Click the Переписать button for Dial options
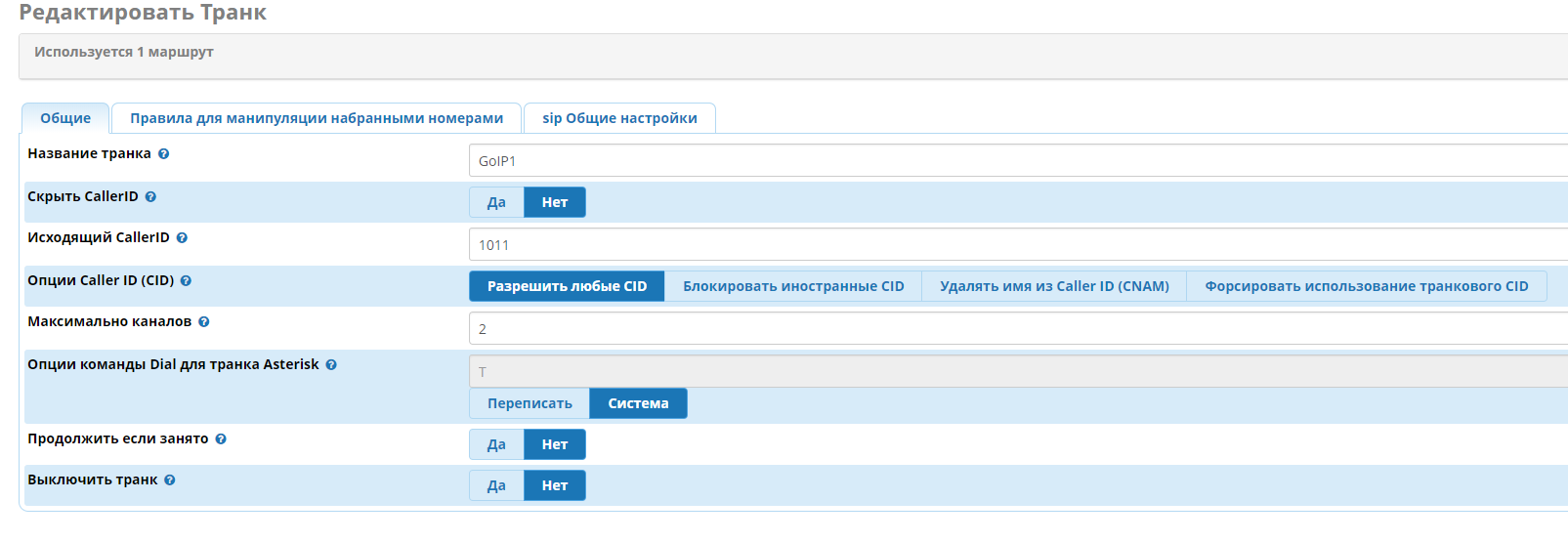The image size is (1568, 542). (530, 403)
